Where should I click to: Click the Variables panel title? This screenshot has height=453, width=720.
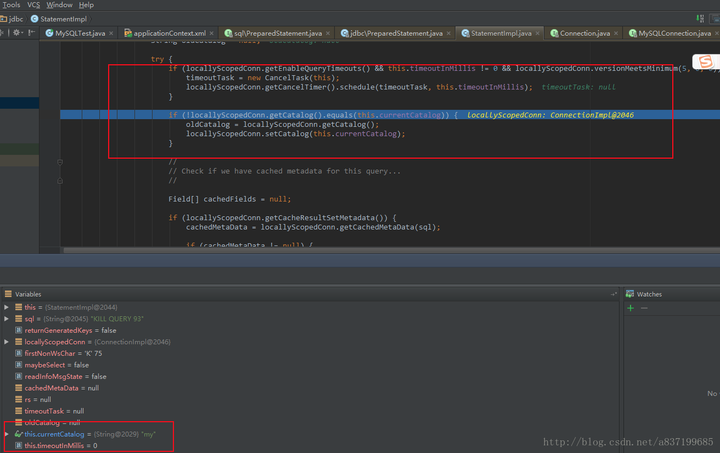pos(28,294)
